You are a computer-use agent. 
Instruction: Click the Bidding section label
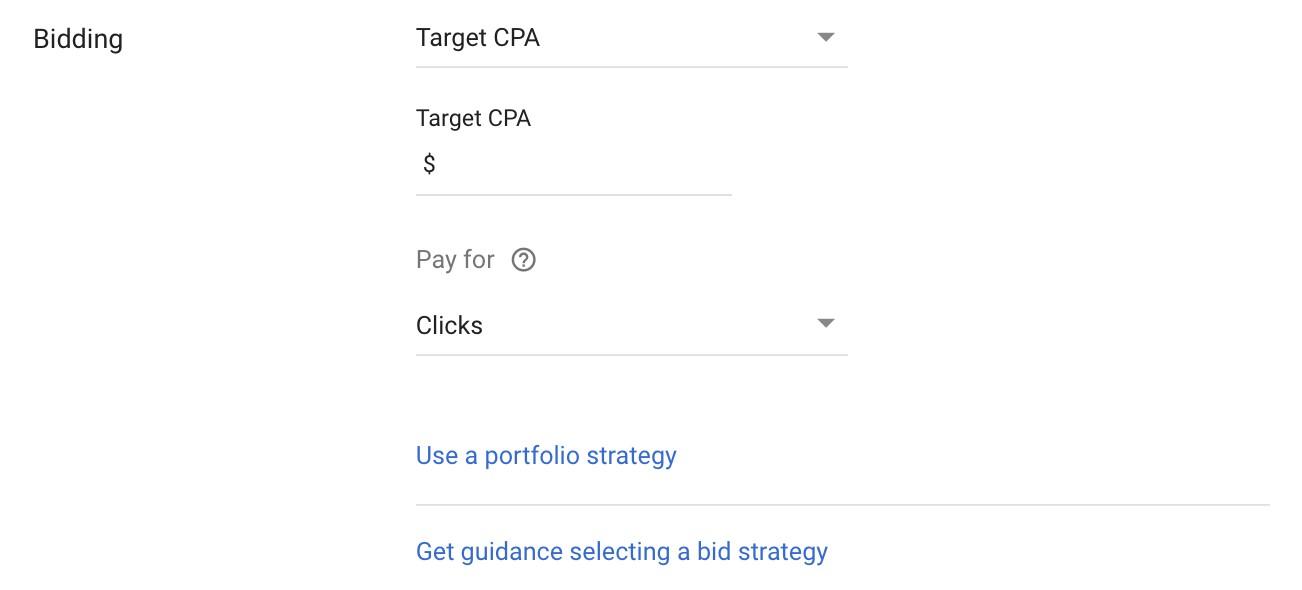click(x=77, y=38)
